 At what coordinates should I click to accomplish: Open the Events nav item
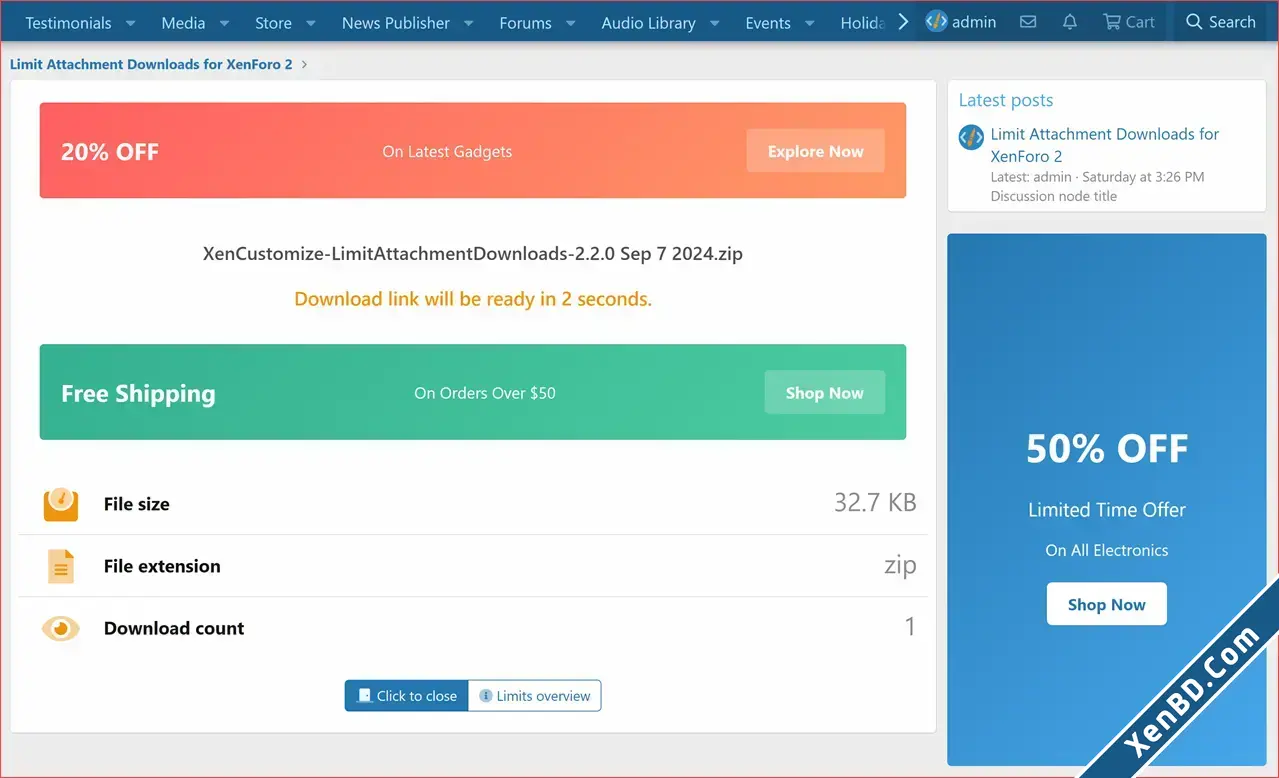point(768,22)
